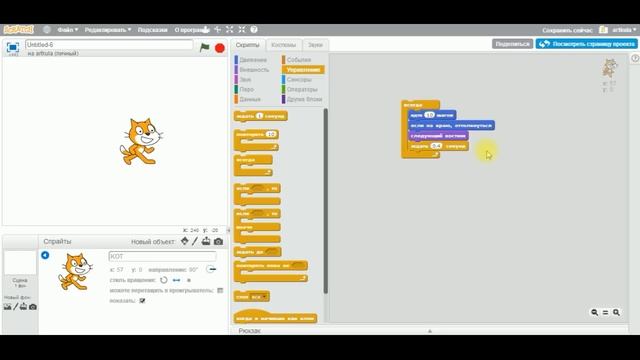Select the Движение block category
The height and width of the screenshot is (360, 640).
(x=253, y=60)
